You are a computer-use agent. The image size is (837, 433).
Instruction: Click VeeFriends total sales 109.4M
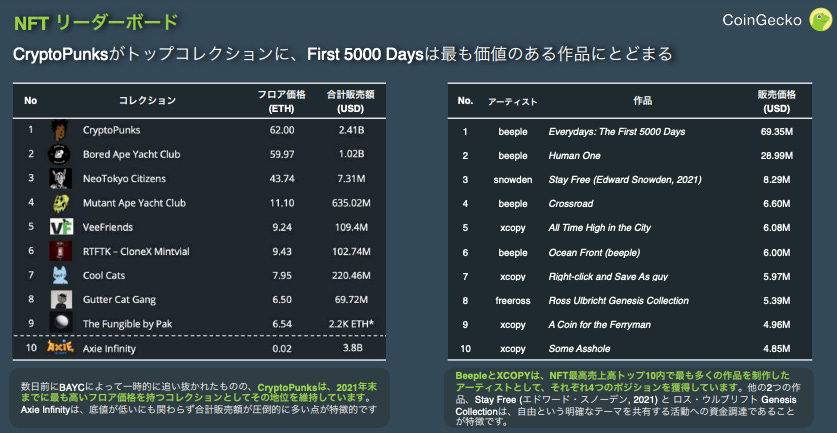click(x=352, y=227)
